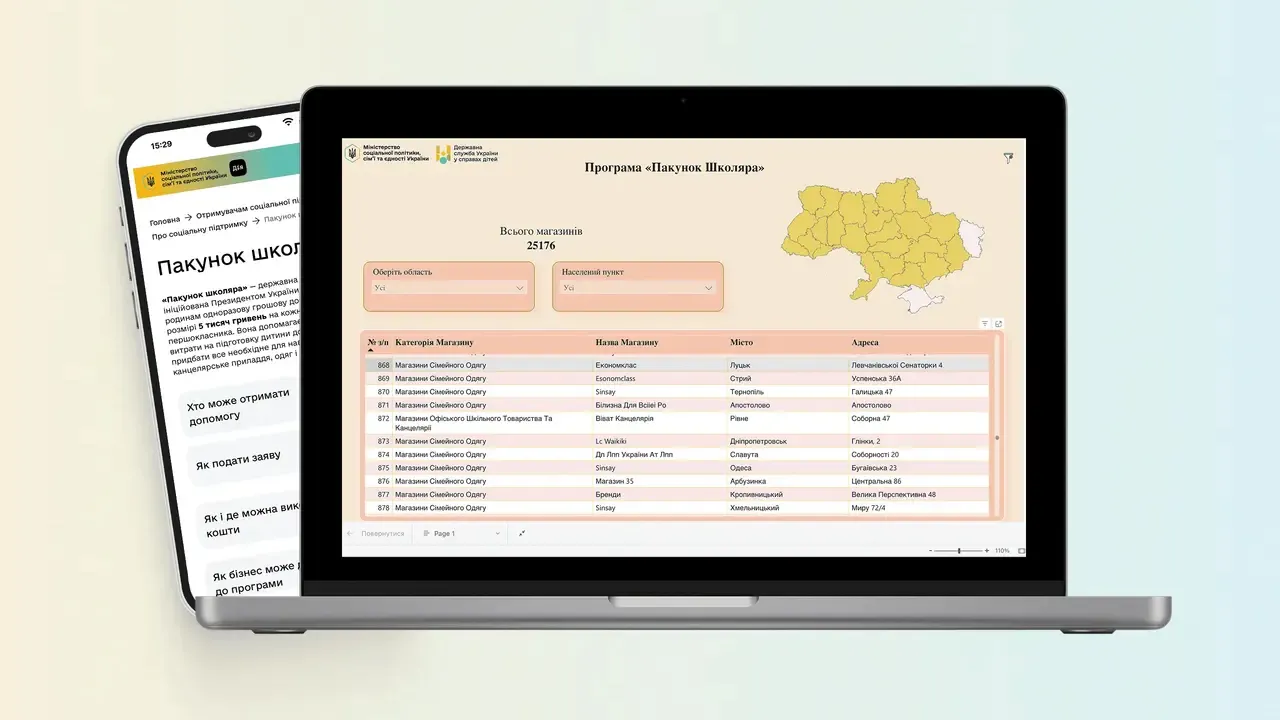Click the filter funnel icon at top right
Screen dimensions: 1280x720
point(1008,158)
